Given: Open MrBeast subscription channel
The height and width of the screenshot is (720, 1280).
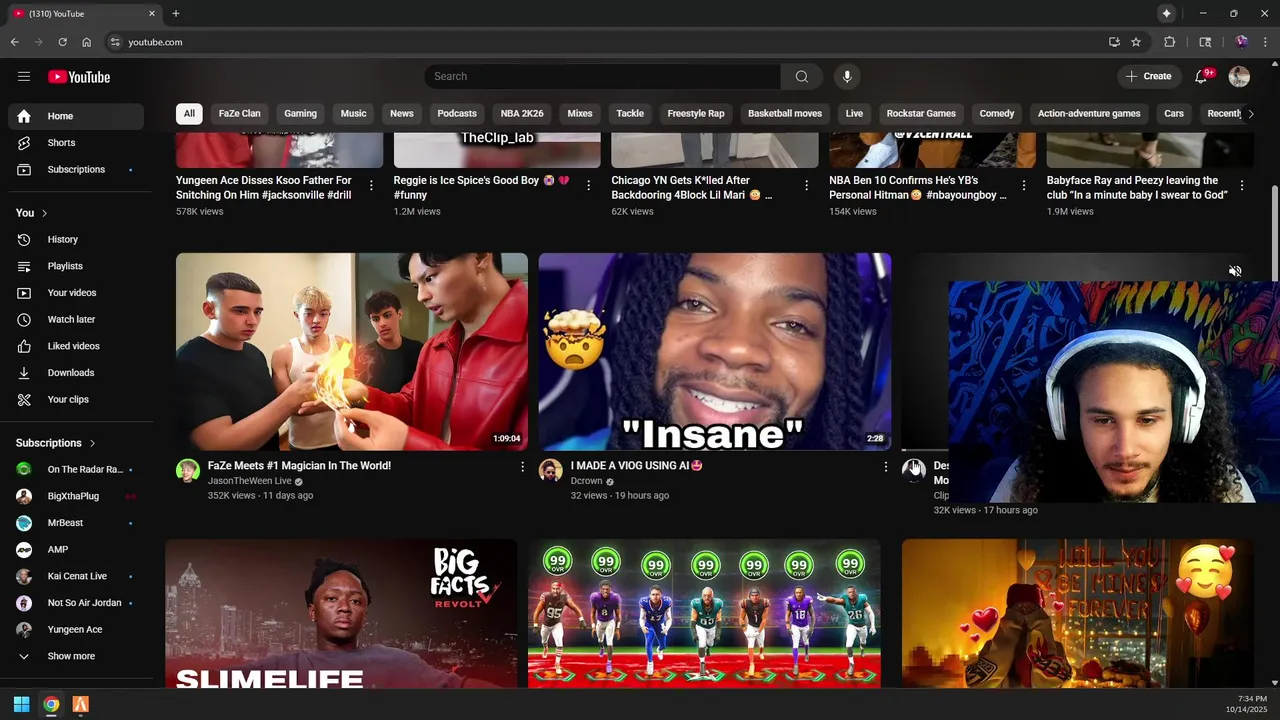Looking at the screenshot, I should pos(76,523).
